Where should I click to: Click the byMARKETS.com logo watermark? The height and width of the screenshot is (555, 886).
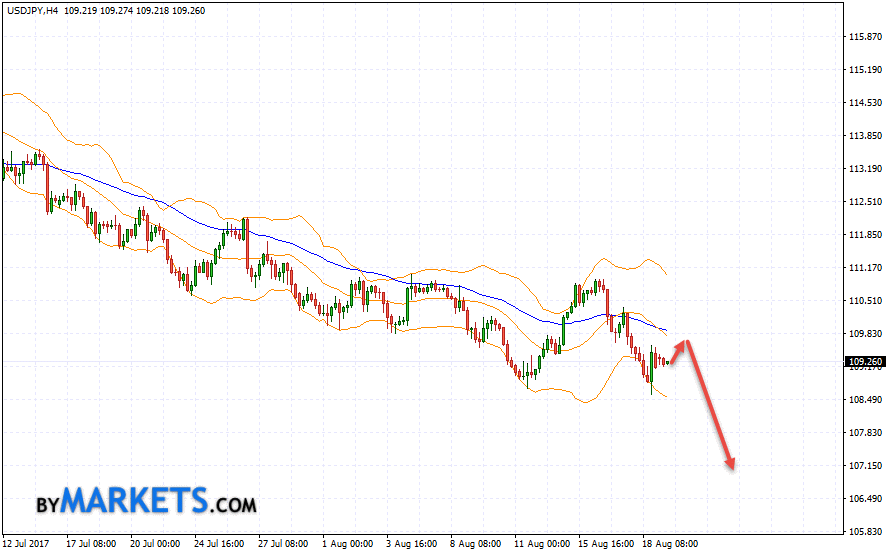tap(148, 499)
